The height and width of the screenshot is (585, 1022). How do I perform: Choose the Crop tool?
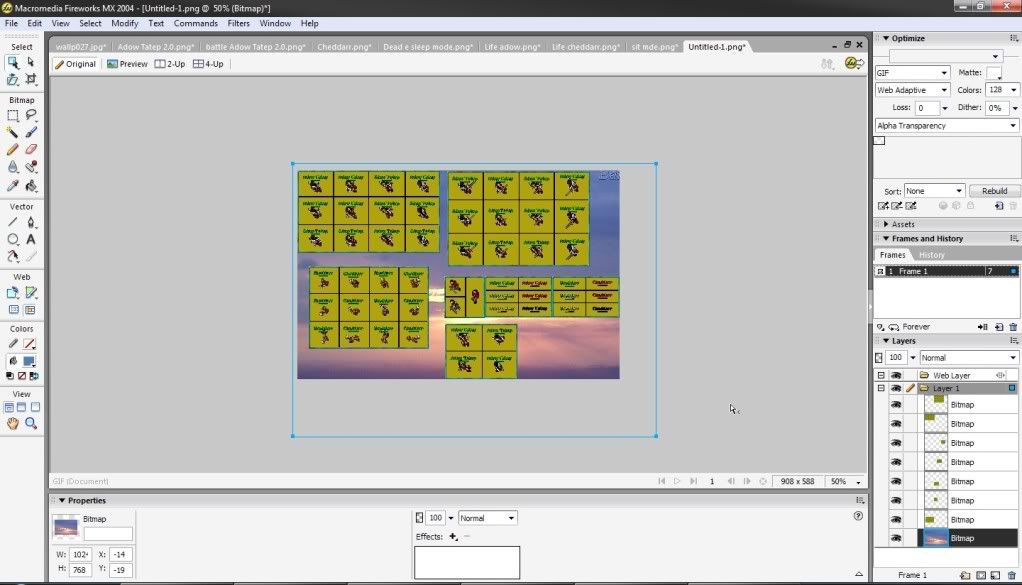click(31, 79)
